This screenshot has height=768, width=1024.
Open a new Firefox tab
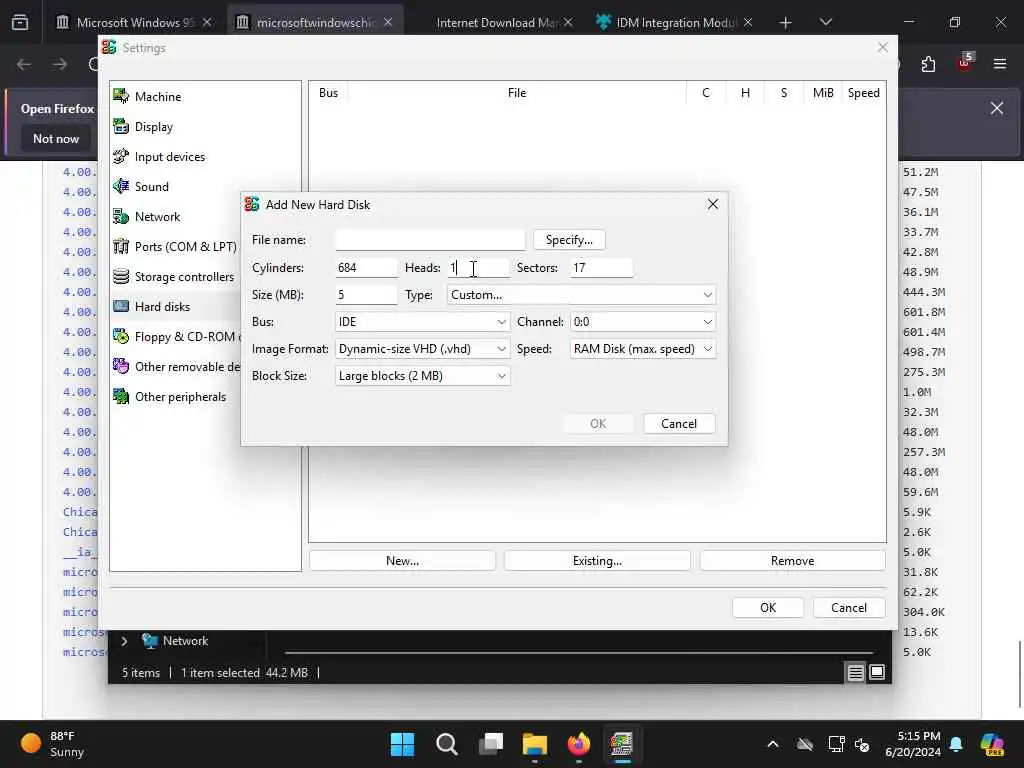tap(785, 22)
